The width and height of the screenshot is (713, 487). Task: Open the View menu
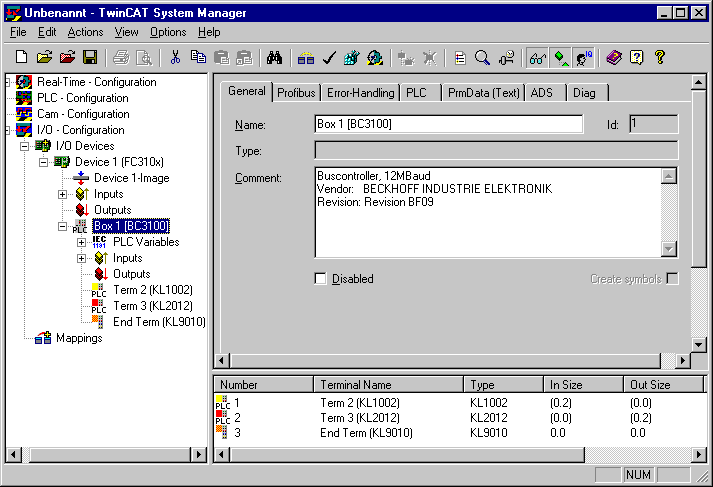click(x=126, y=32)
